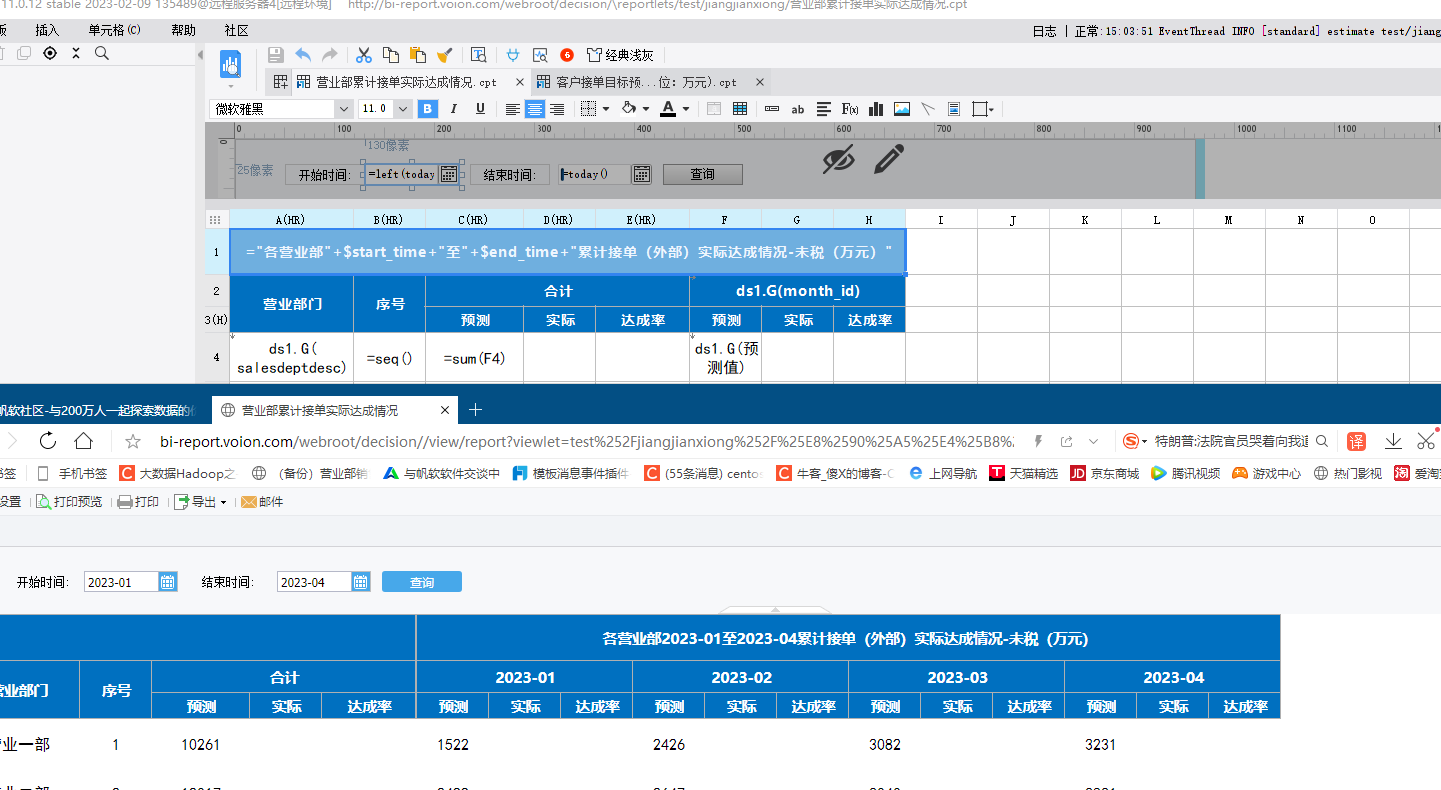Viewport: 1441px width, 790px height.
Task: Open the font color dropdown arrow
Action: 686,109
